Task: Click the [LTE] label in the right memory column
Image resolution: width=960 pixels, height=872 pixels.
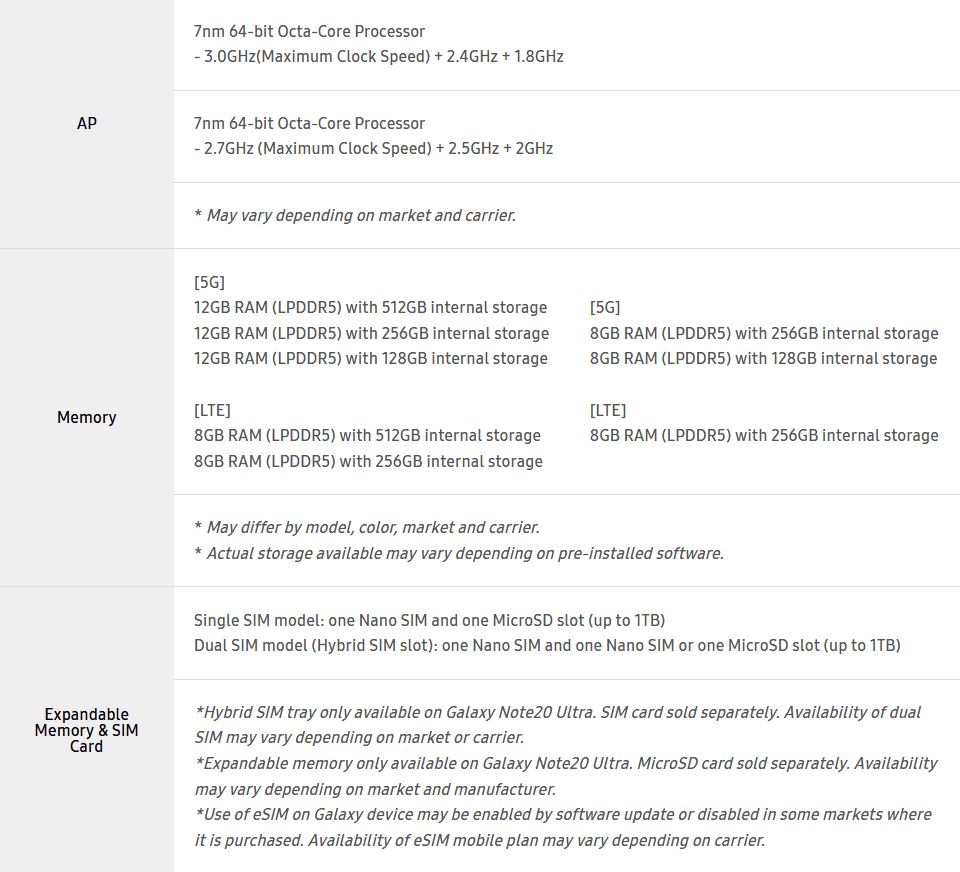Action: tap(608, 411)
